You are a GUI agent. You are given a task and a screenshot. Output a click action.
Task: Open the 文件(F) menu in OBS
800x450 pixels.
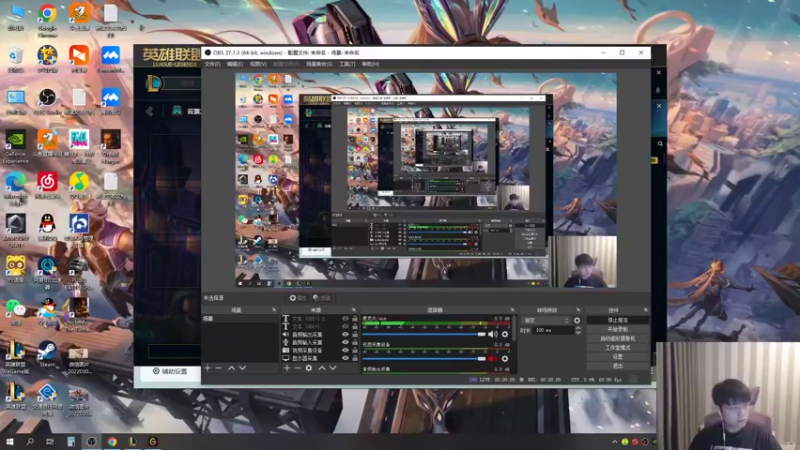(x=212, y=64)
